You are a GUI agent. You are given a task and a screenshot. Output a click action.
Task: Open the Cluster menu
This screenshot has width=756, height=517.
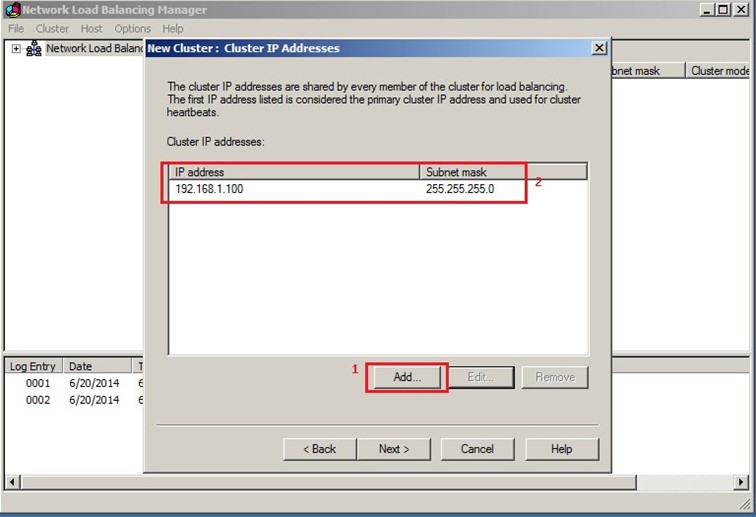pos(52,29)
